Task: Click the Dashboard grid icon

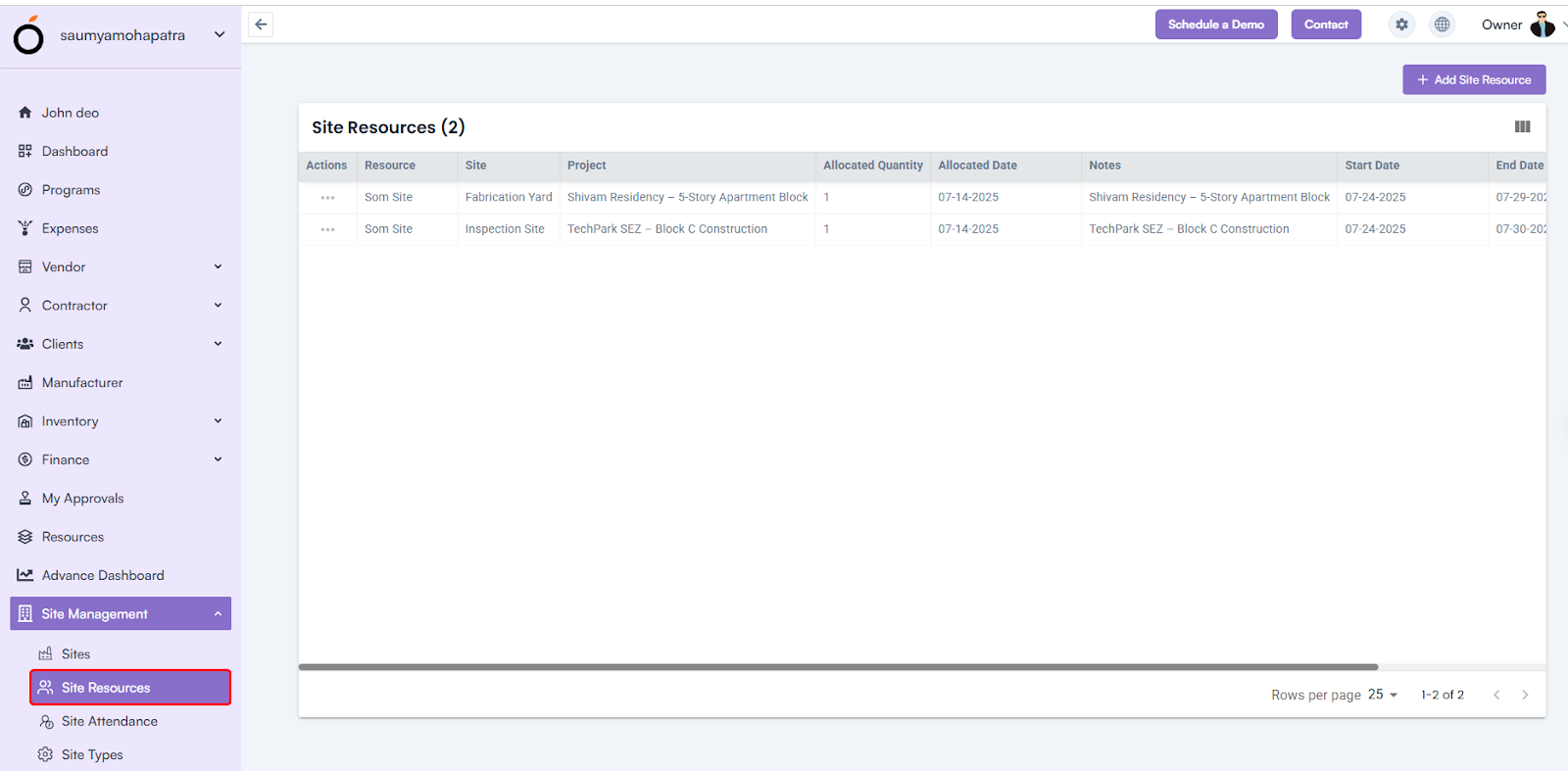Action: (x=25, y=151)
